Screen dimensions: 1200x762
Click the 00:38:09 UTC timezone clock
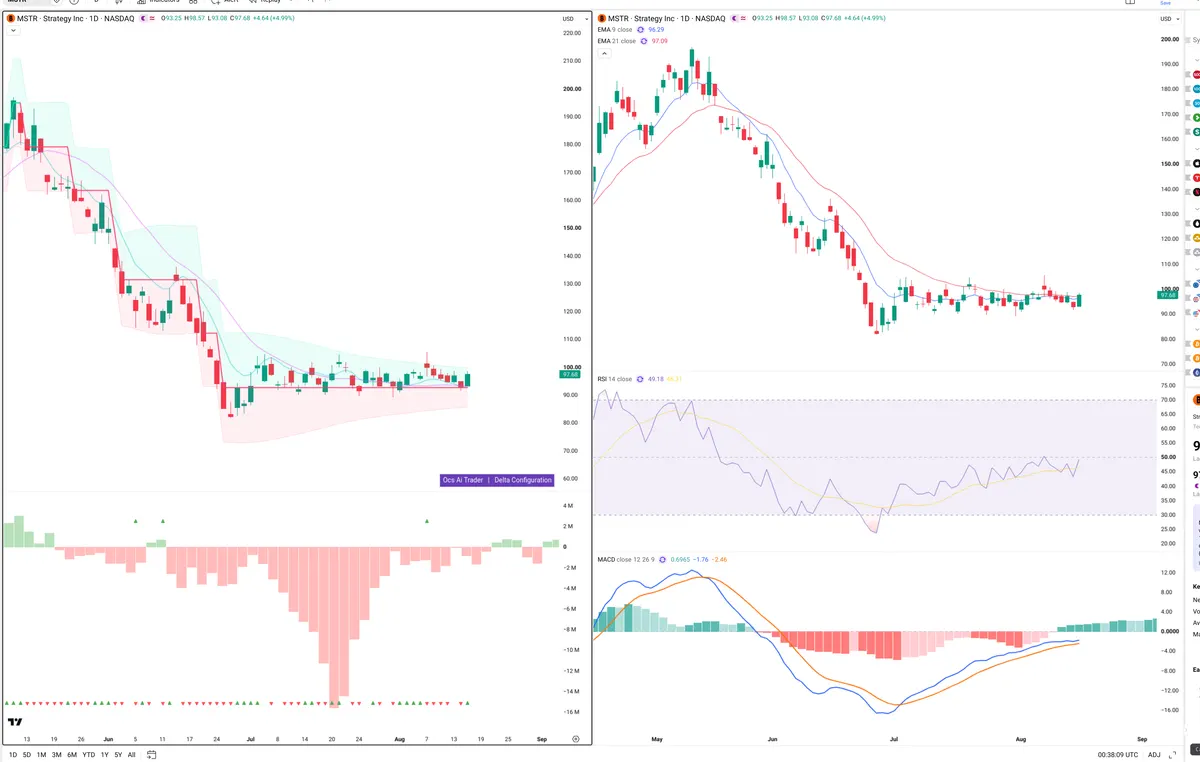click(1118, 755)
